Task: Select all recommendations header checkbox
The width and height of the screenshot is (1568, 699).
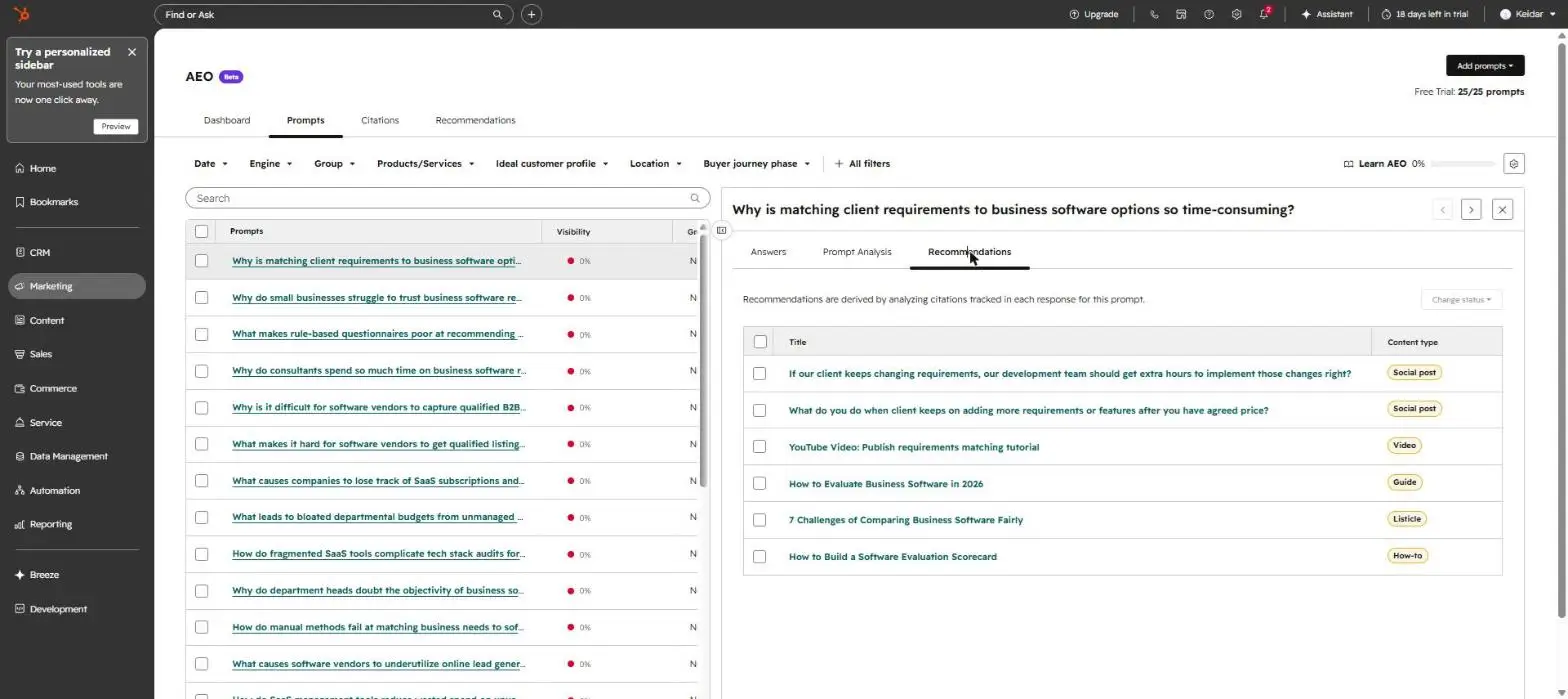Action: [x=760, y=342]
